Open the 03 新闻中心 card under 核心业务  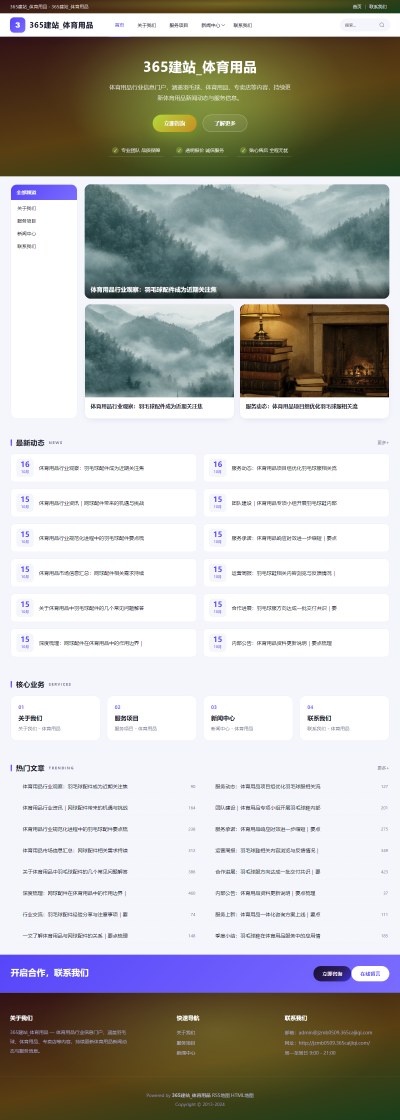248,718
